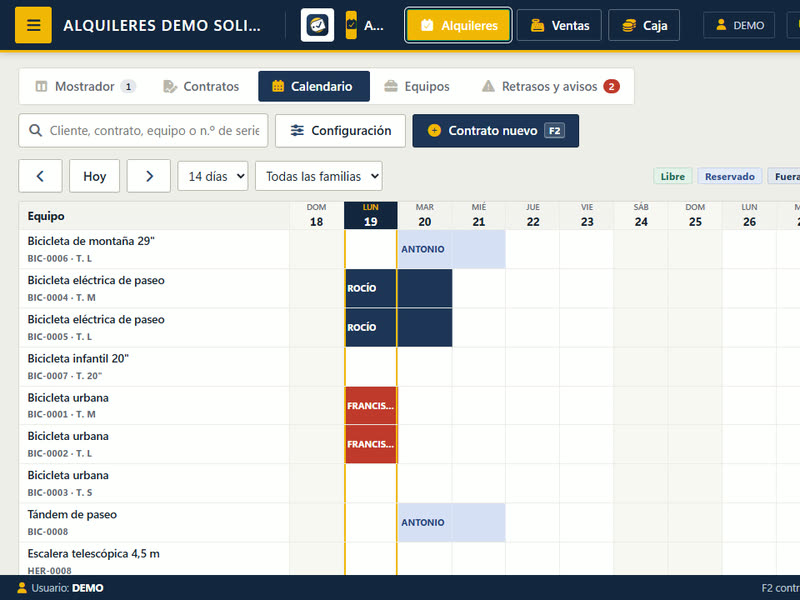Open FRANCIS booking on BIC-0002
The width and height of the screenshot is (800, 600).
[x=371, y=444]
